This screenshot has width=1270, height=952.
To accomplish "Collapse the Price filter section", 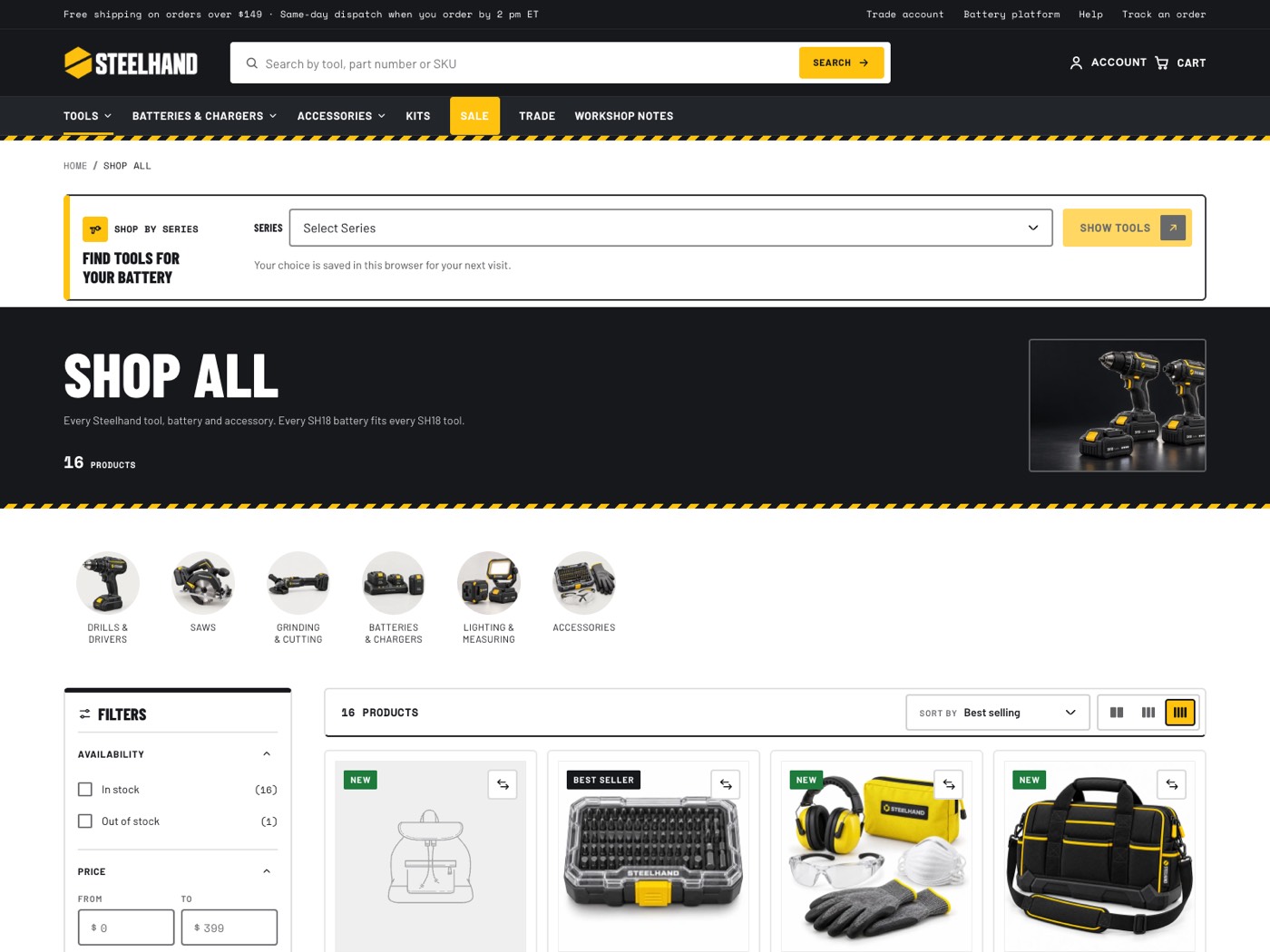I will point(267,871).
